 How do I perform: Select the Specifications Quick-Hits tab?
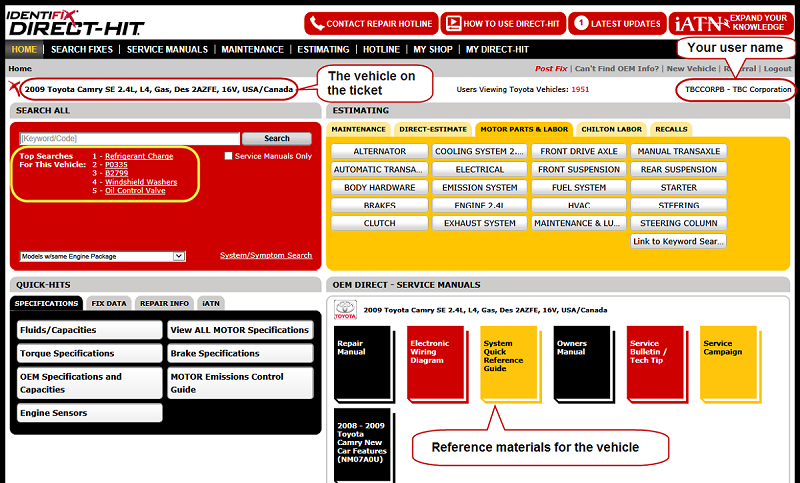[x=46, y=303]
